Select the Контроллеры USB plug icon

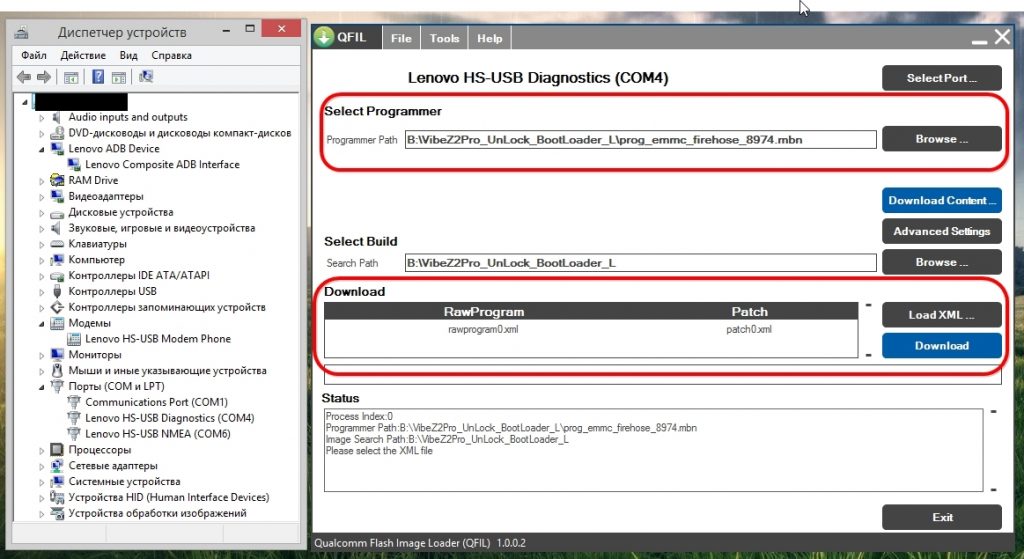(x=57, y=291)
